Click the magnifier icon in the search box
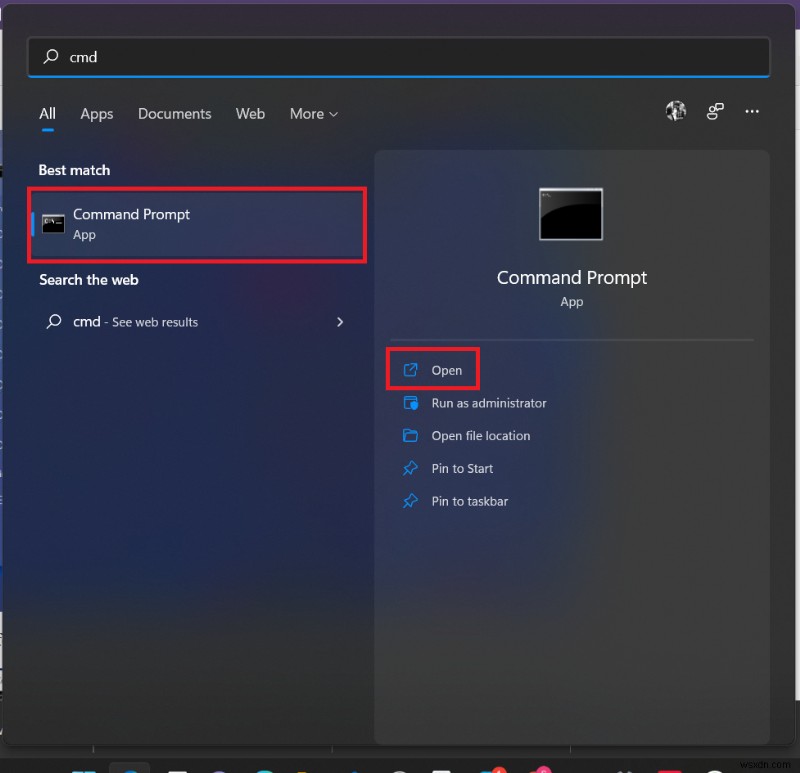Screen dimensions: 800x773 pyautogui.click(x=49, y=57)
